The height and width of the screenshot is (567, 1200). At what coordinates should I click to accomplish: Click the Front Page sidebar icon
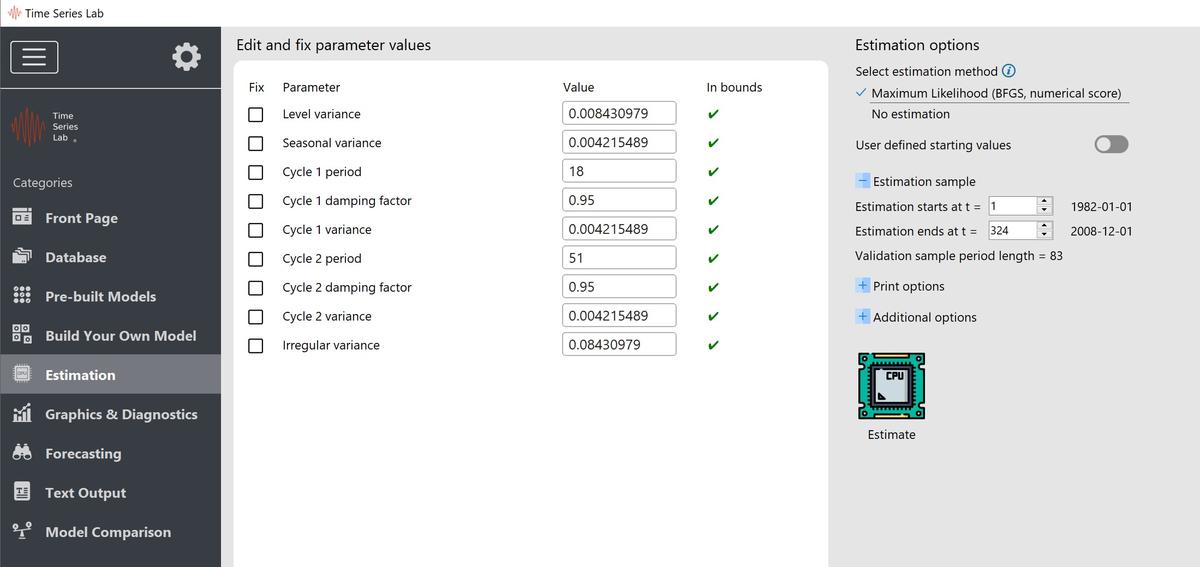tap(22, 217)
